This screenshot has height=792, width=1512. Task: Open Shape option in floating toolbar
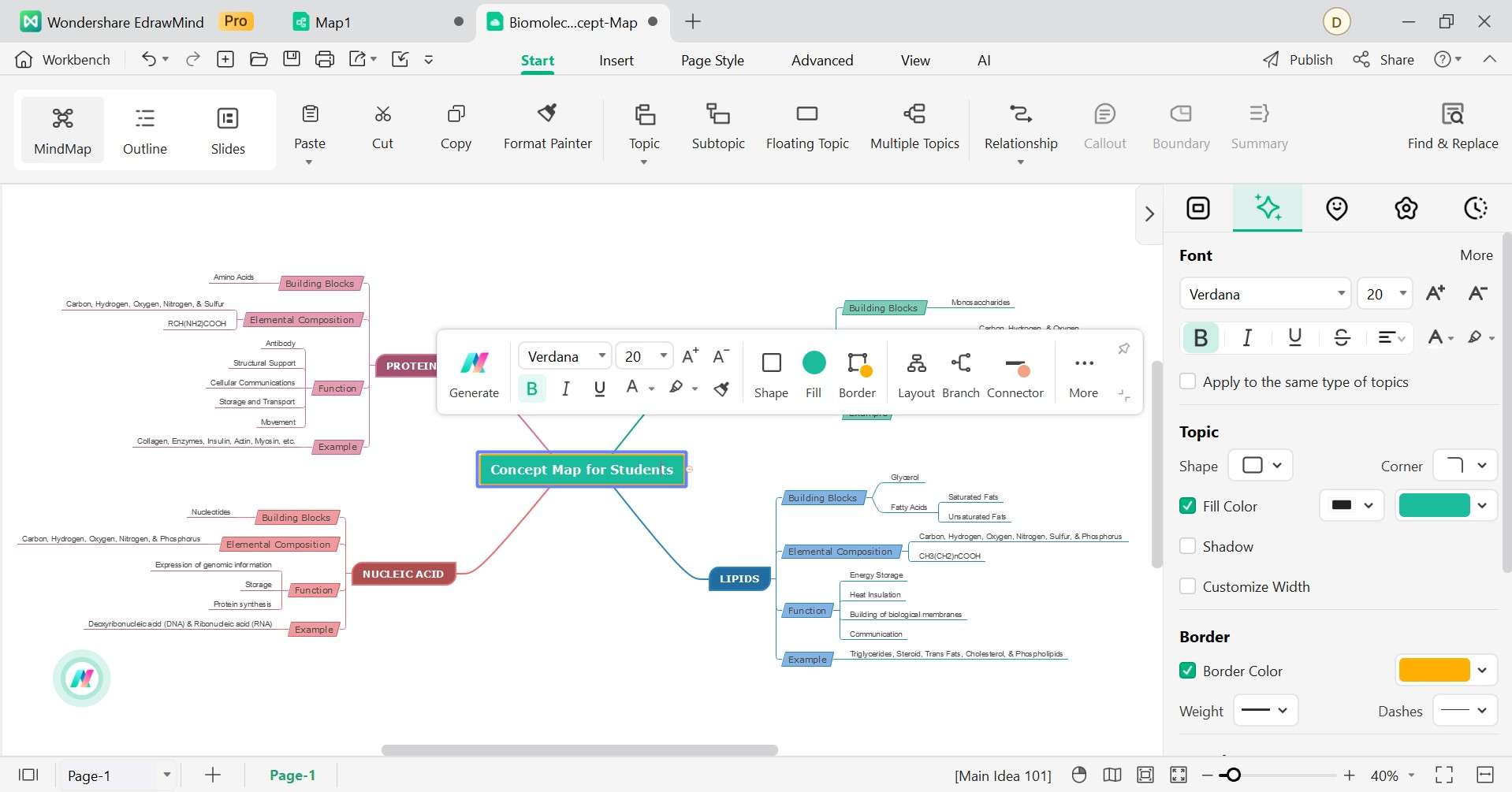(771, 375)
